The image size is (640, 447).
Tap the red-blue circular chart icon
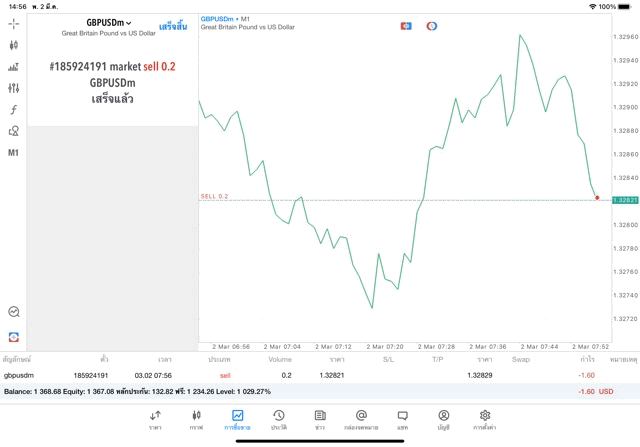click(432, 25)
